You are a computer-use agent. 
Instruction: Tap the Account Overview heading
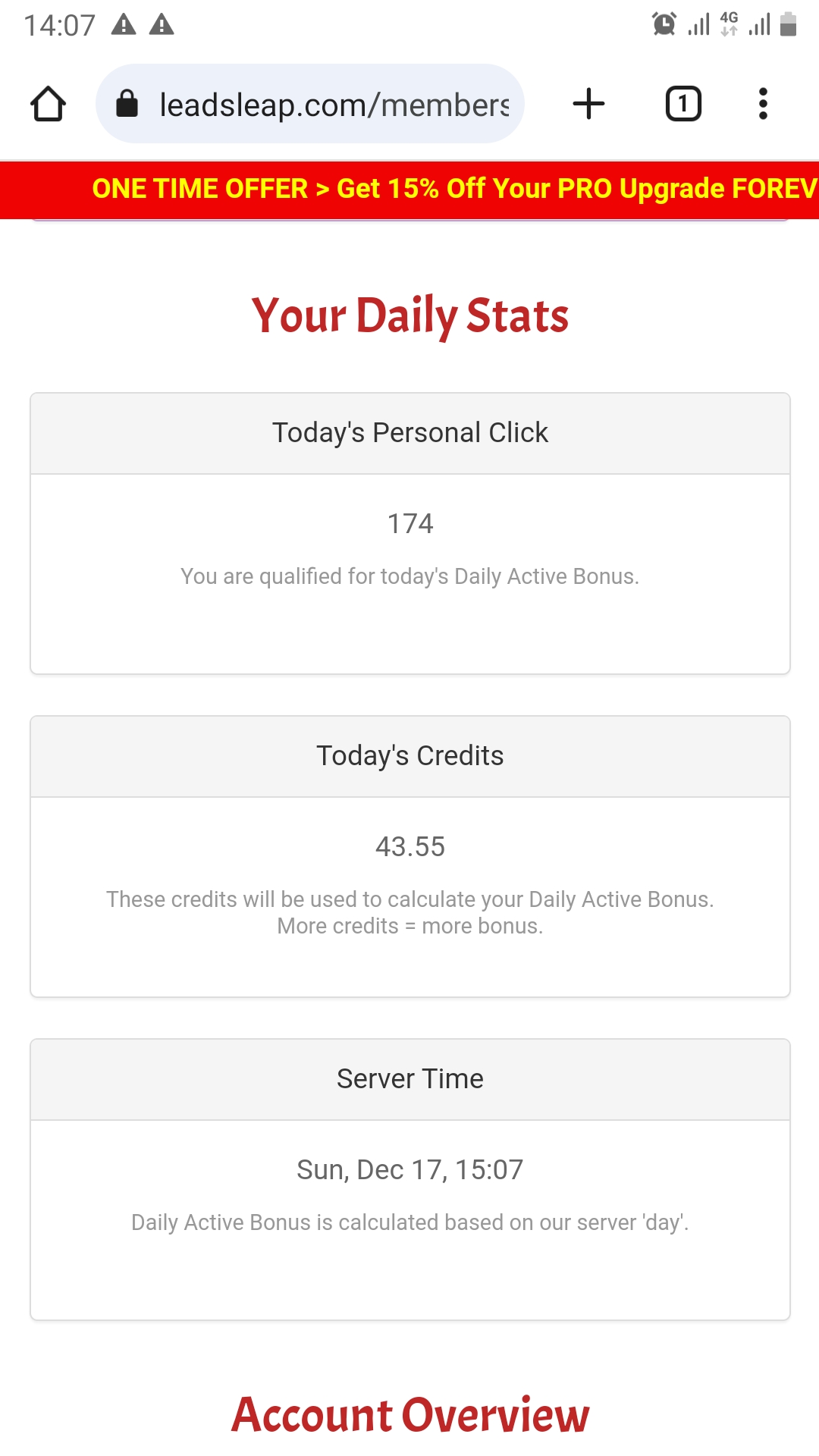point(409,1415)
